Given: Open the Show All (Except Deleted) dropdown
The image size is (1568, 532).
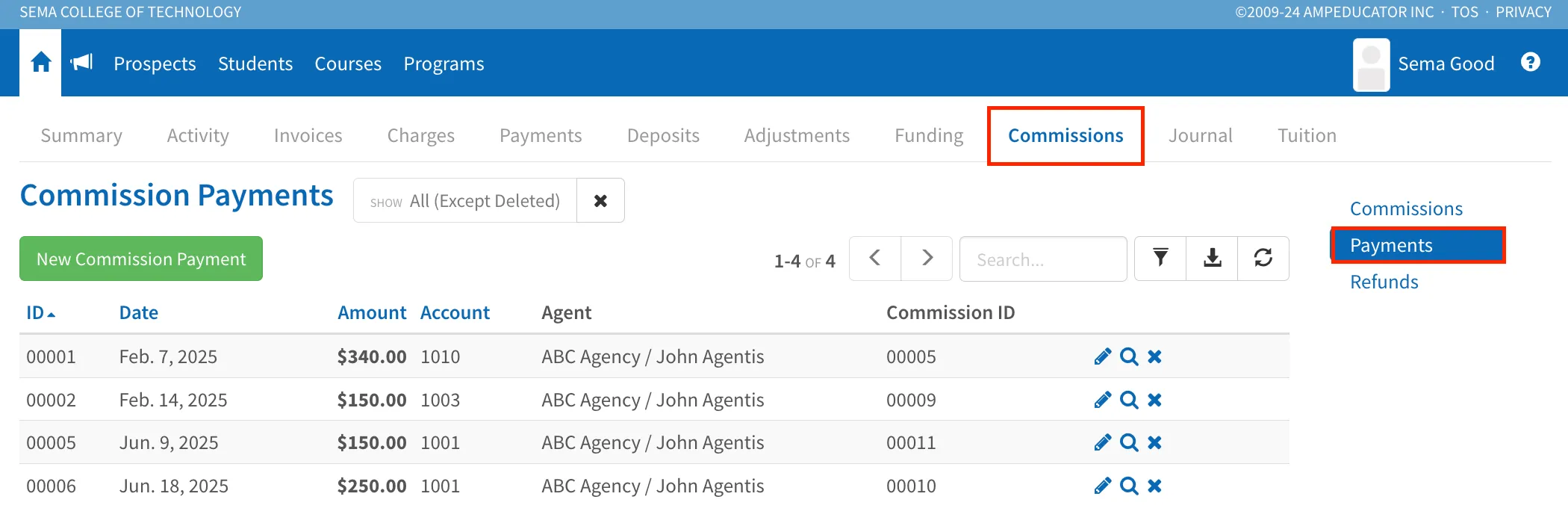Looking at the screenshot, I should point(465,200).
